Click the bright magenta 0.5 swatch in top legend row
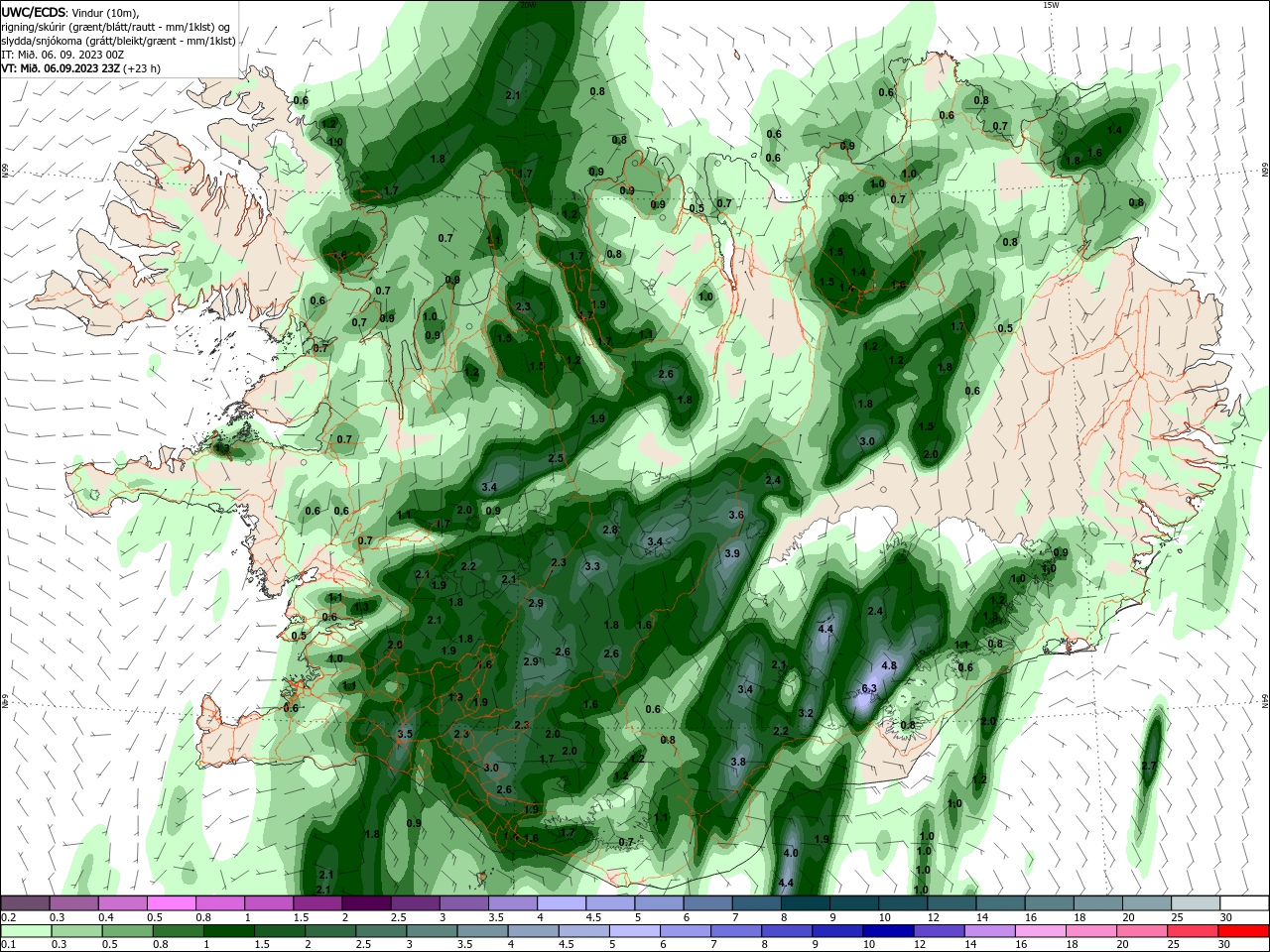The width and height of the screenshot is (1270, 952). 172,903
